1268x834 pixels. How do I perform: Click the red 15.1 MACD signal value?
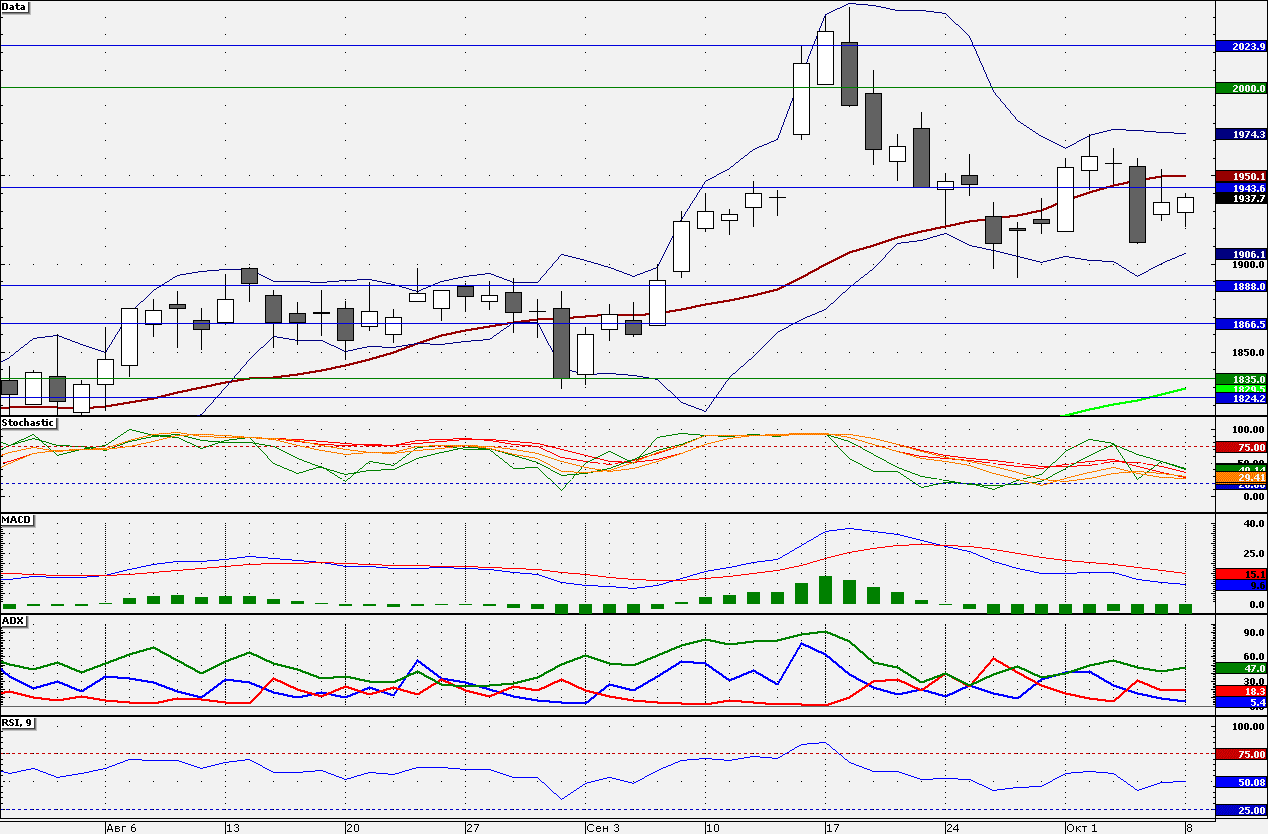tap(1241, 574)
